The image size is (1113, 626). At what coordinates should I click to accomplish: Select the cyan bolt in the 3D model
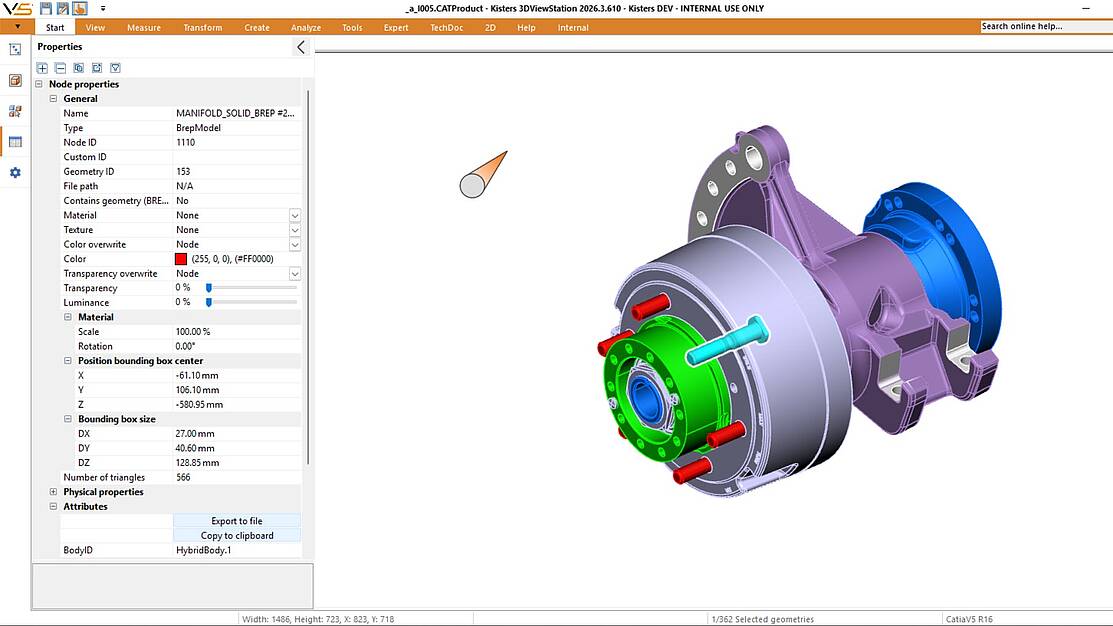[x=728, y=342]
